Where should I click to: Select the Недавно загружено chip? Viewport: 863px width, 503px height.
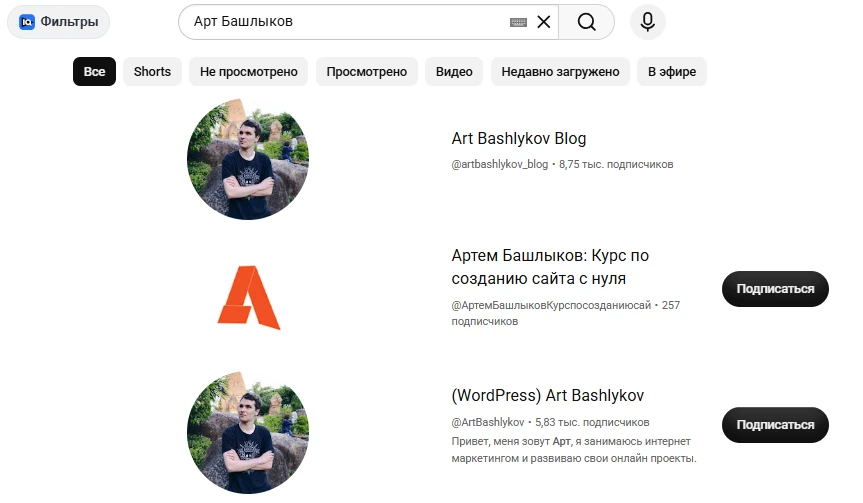[x=560, y=72]
